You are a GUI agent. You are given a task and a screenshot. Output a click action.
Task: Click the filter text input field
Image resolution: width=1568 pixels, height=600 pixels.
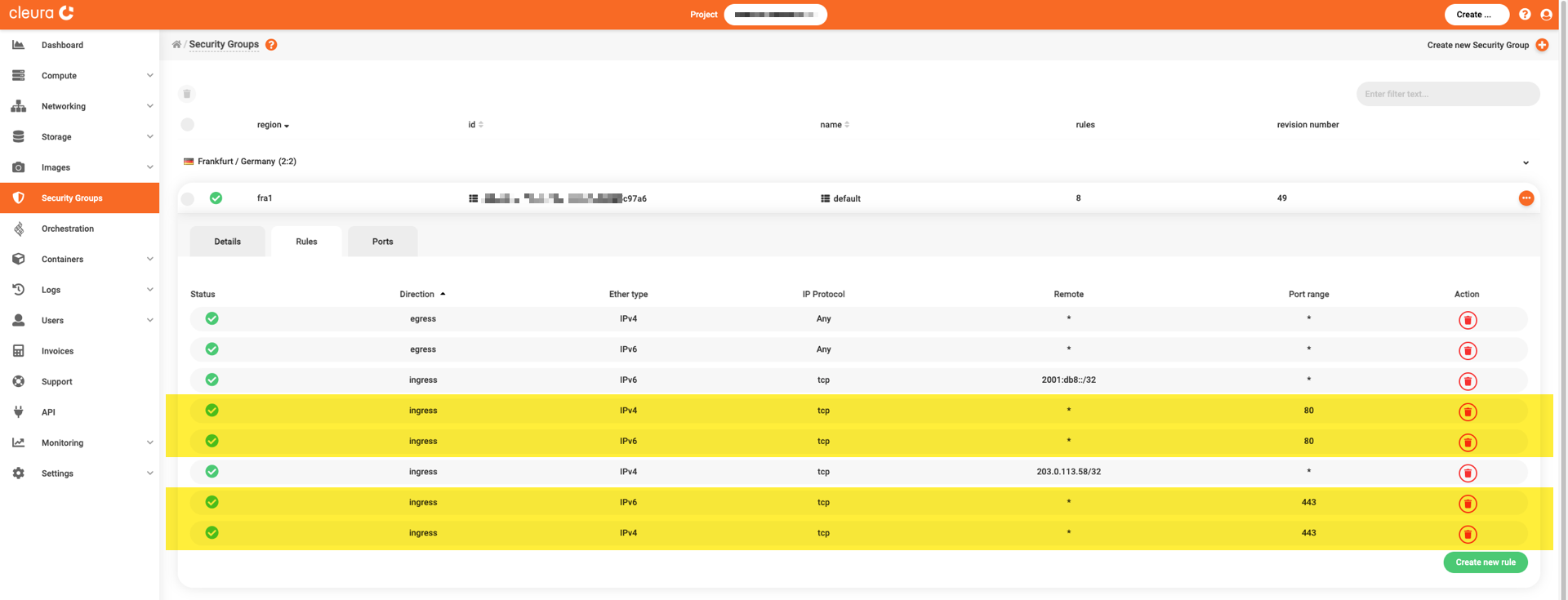click(x=1447, y=94)
